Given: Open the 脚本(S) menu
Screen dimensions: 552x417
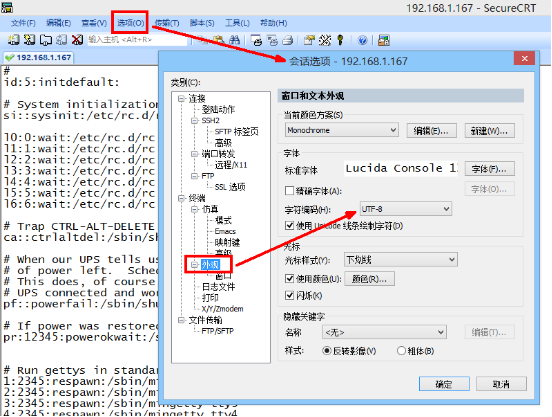Looking at the screenshot, I should click(x=202, y=23).
